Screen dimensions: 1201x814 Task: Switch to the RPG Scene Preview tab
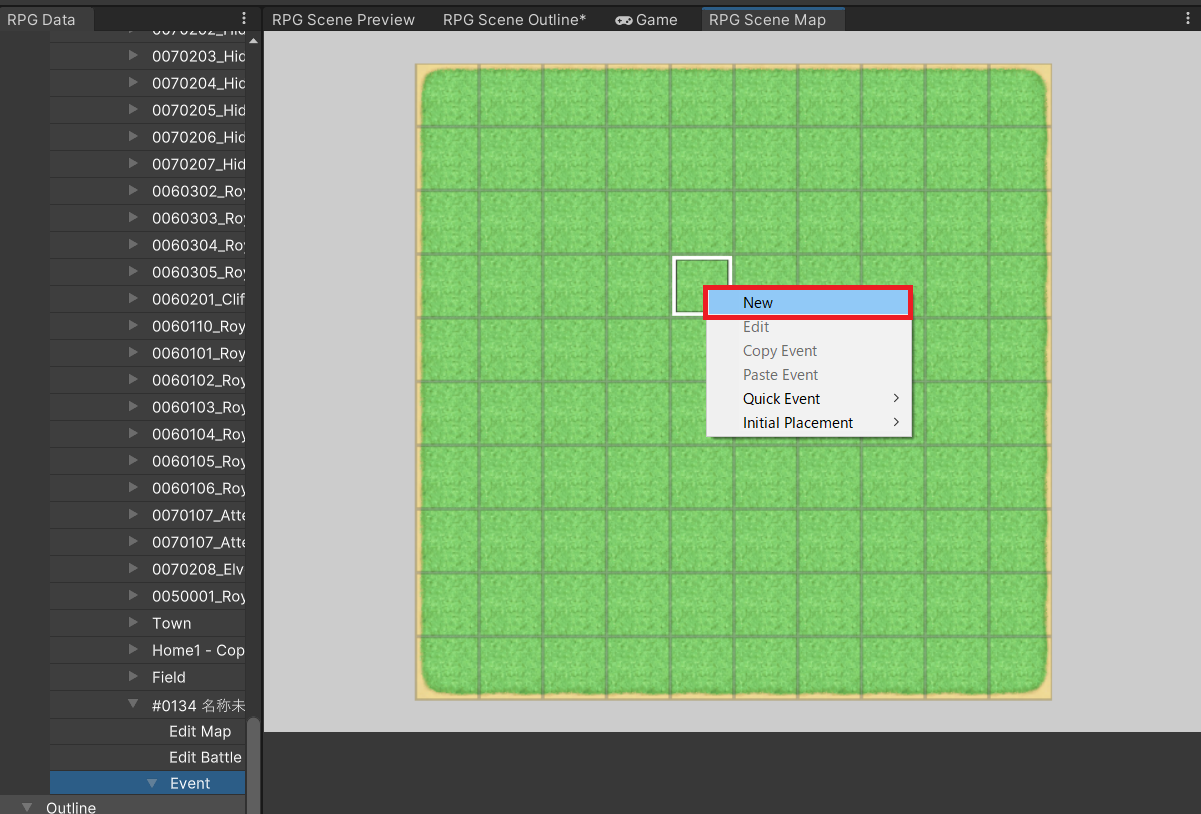pyautogui.click(x=343, y=20)
